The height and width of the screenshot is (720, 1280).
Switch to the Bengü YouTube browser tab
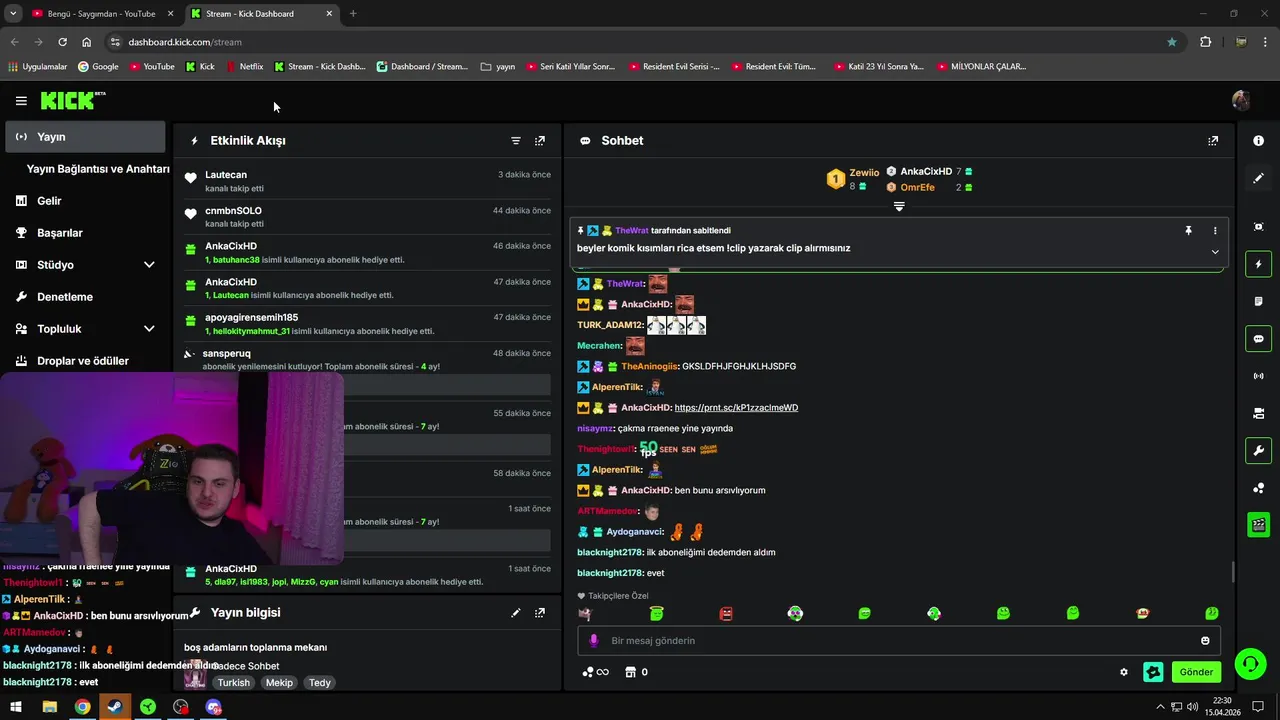(101, 14)
